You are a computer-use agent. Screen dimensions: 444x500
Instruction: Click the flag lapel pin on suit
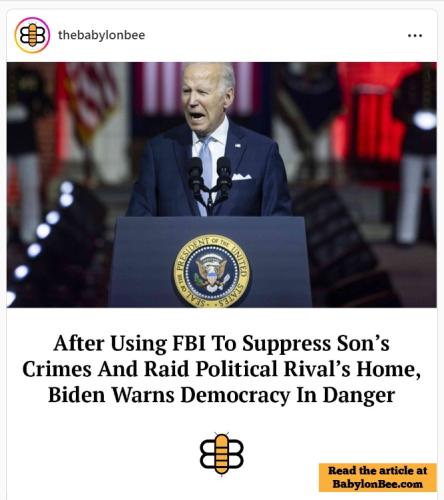tap(238, 146)
